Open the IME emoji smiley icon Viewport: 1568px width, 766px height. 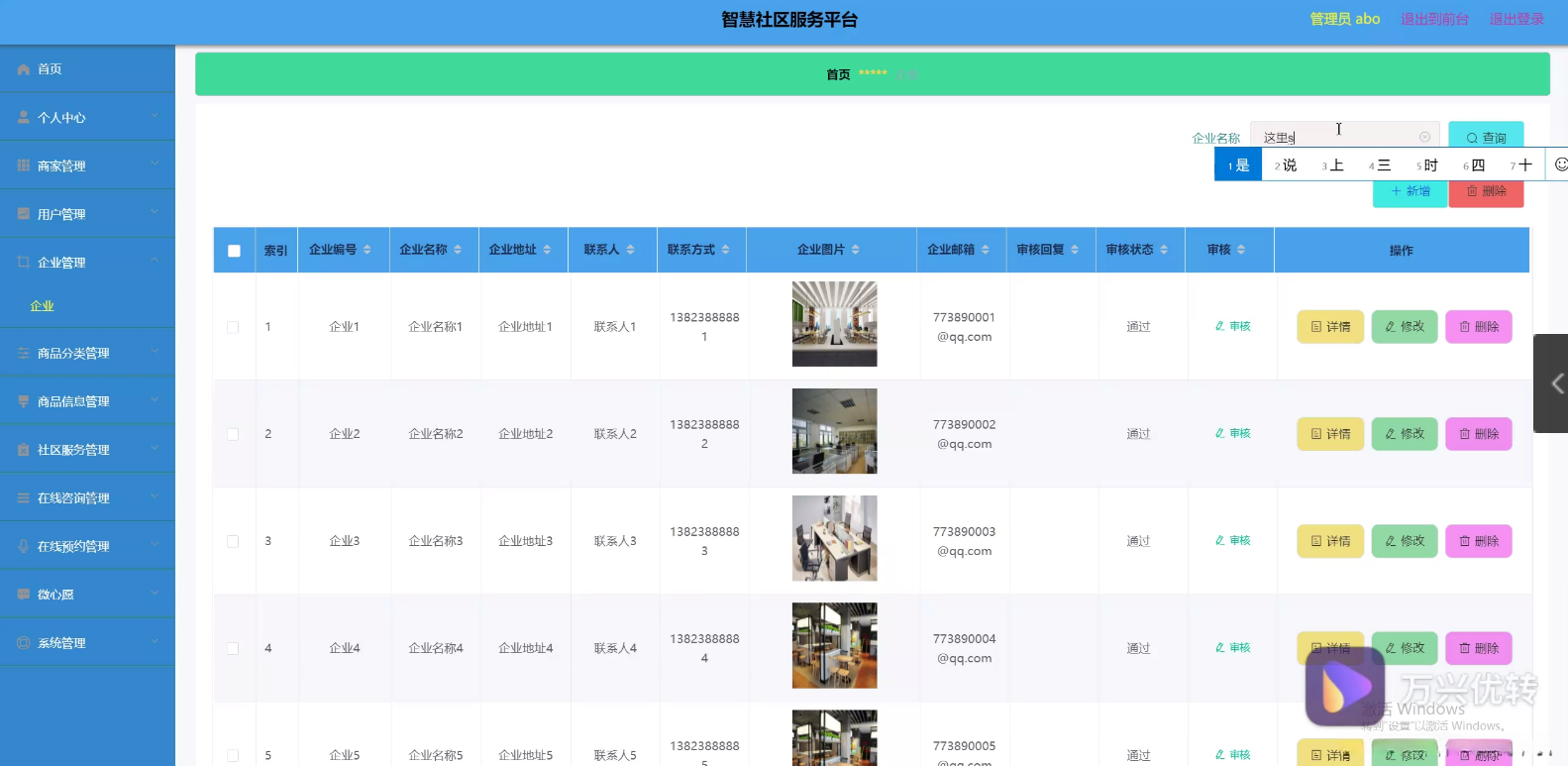tap(1561, 165)
